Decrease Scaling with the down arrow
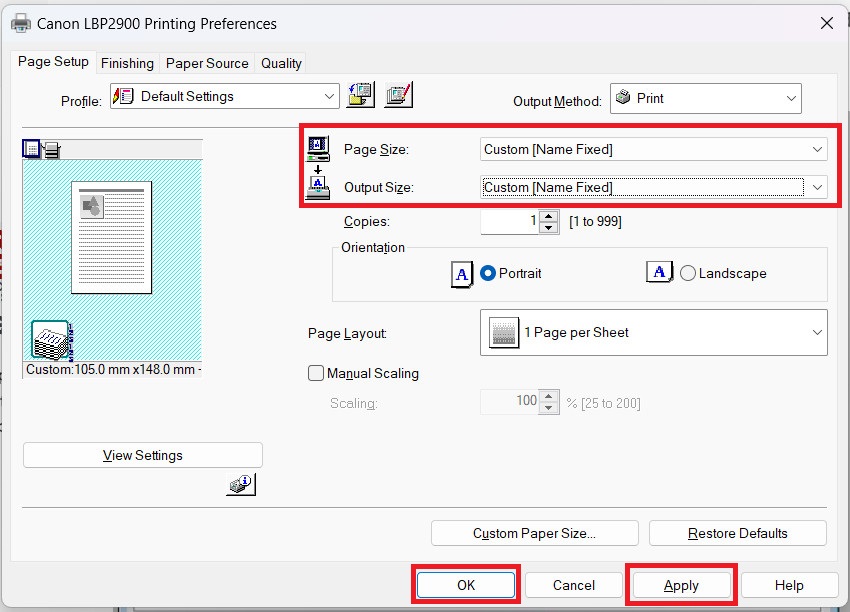 [x=549, y=408]
